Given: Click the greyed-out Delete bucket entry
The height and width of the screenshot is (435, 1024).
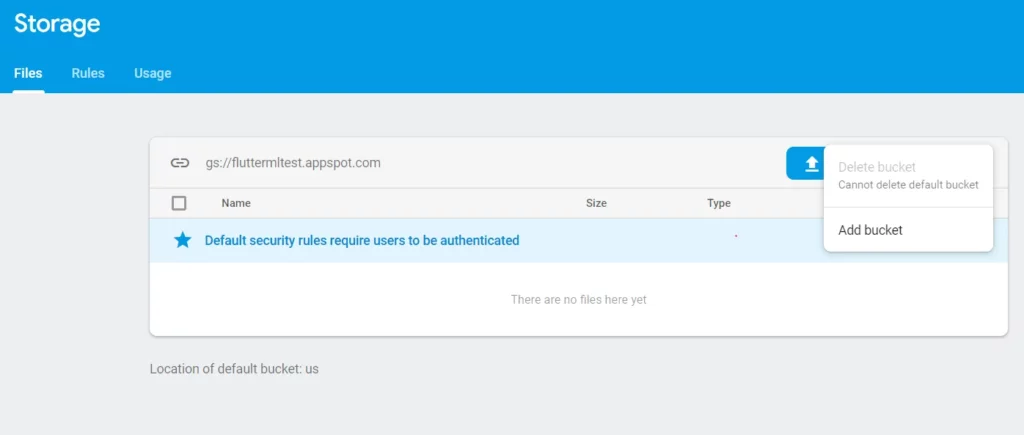Looking at the screenshot, I should click(877, 167).
